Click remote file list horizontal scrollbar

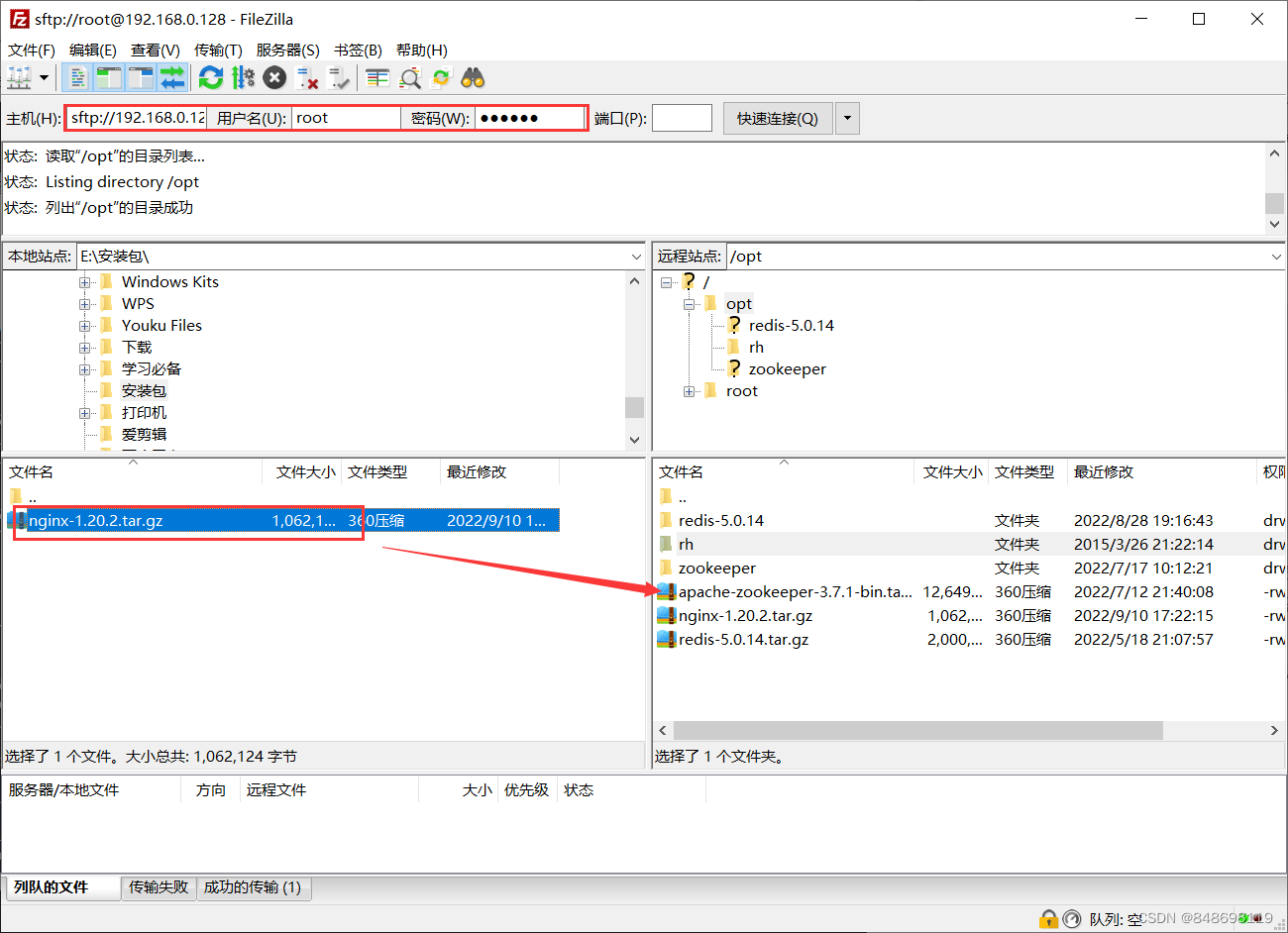pos(917,730)
